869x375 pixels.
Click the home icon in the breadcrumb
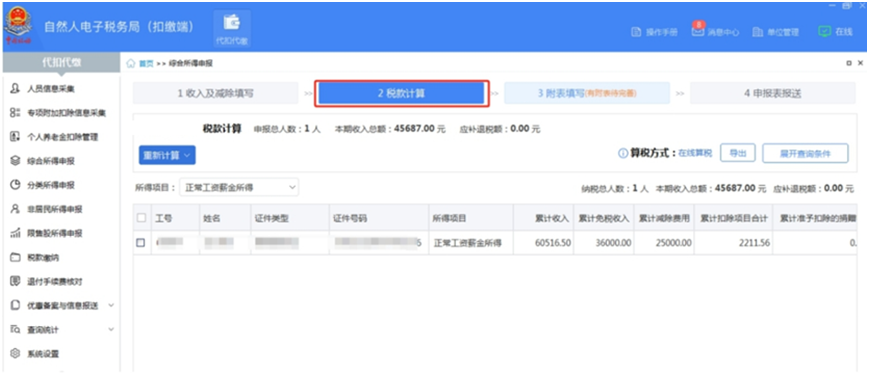point(131,64)
